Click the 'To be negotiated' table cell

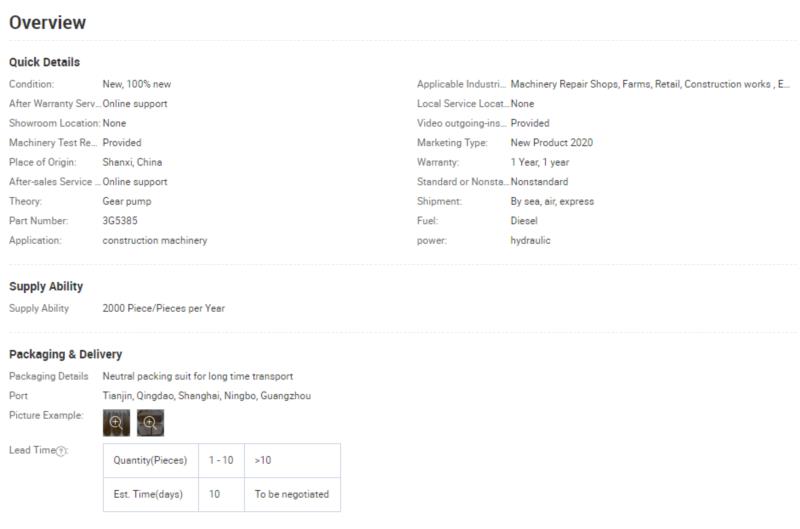[292, 494]
